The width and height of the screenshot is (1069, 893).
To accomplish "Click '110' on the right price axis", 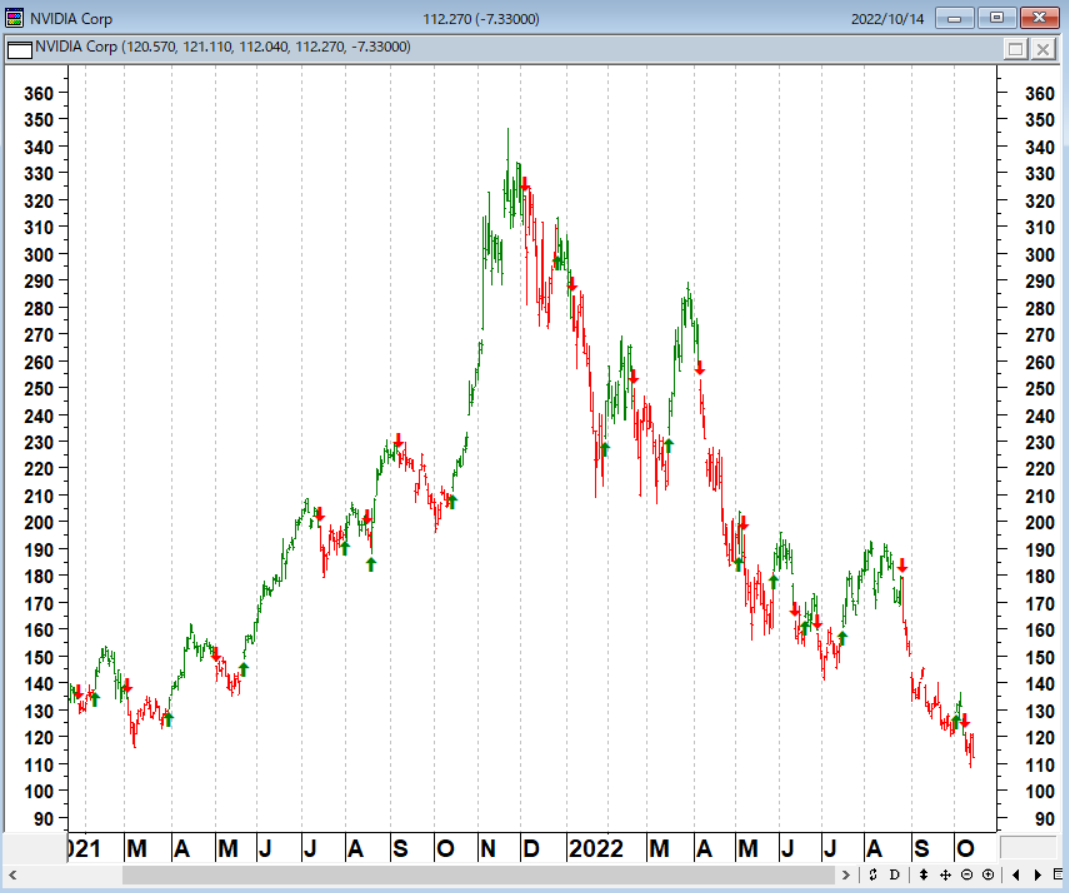I will [x=1040, y=765].
